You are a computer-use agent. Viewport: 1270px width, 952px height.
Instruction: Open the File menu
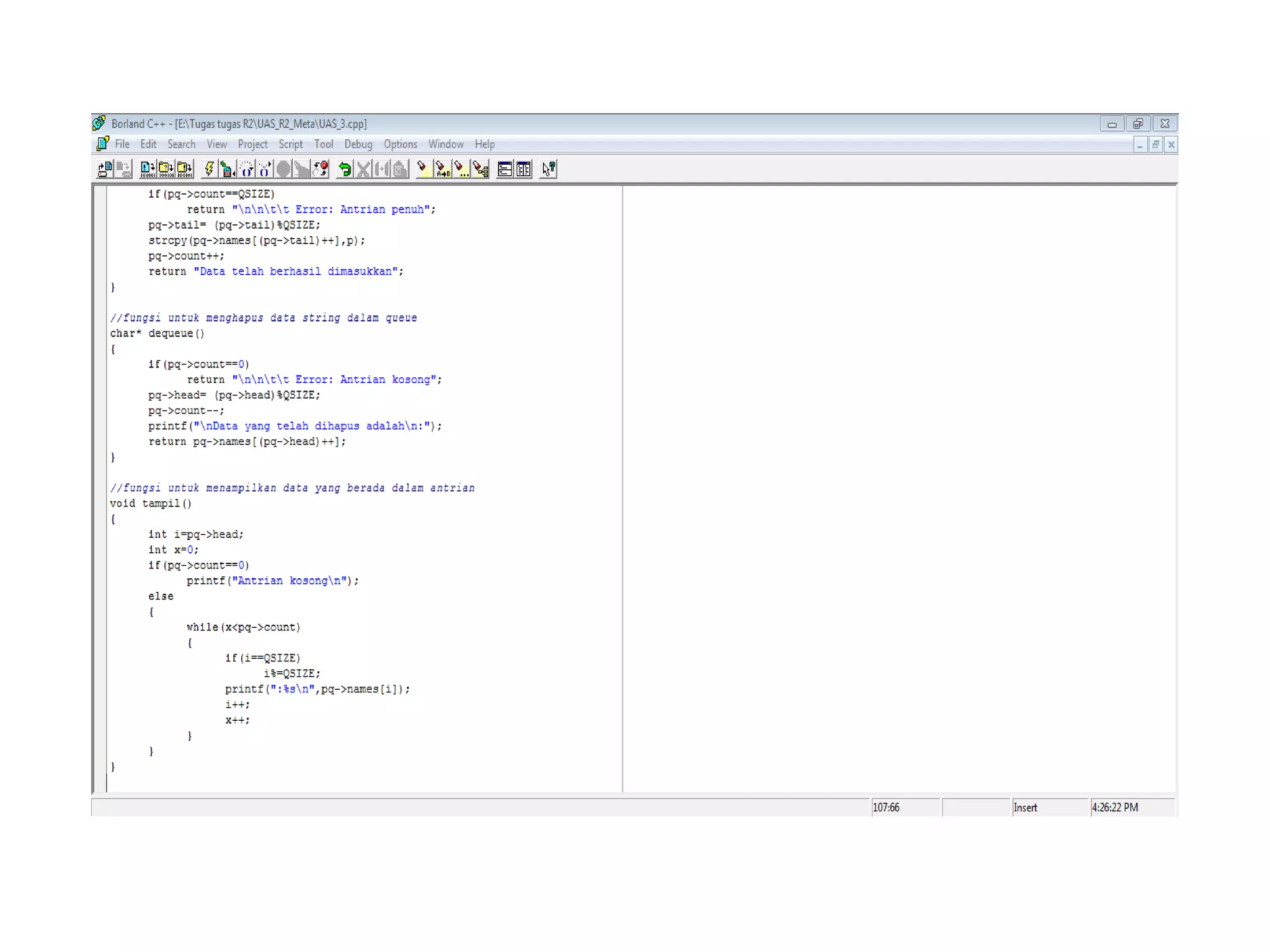pyautogui.click(x=122, y=144)
